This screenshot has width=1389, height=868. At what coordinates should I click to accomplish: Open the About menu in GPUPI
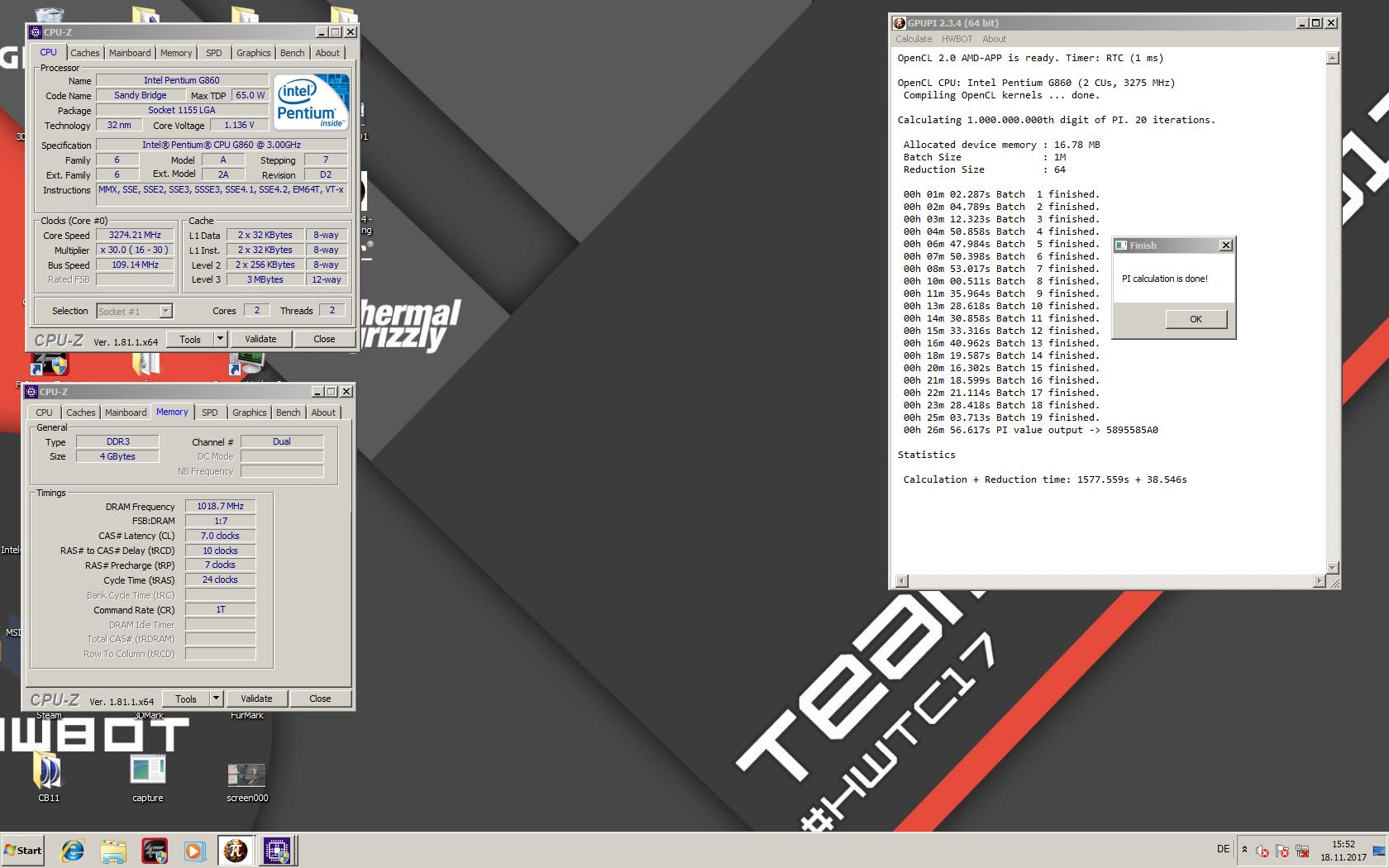coord(994,39)
